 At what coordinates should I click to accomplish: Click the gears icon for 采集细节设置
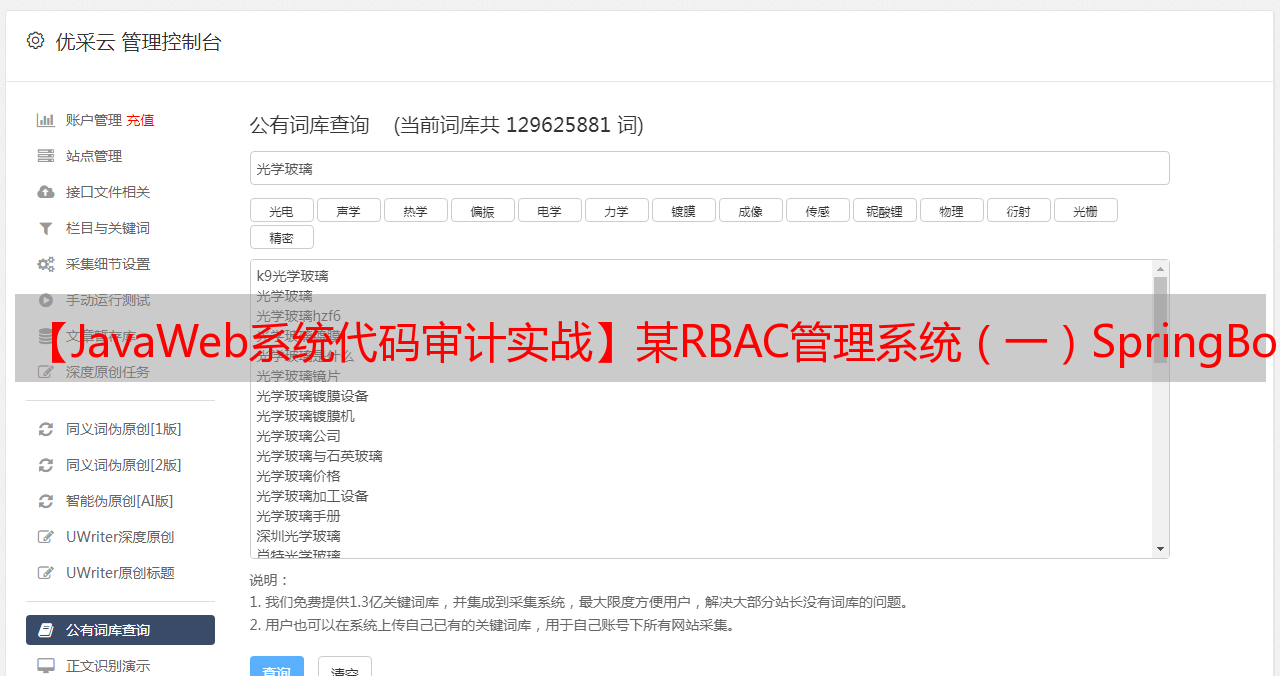pos(46,264)
